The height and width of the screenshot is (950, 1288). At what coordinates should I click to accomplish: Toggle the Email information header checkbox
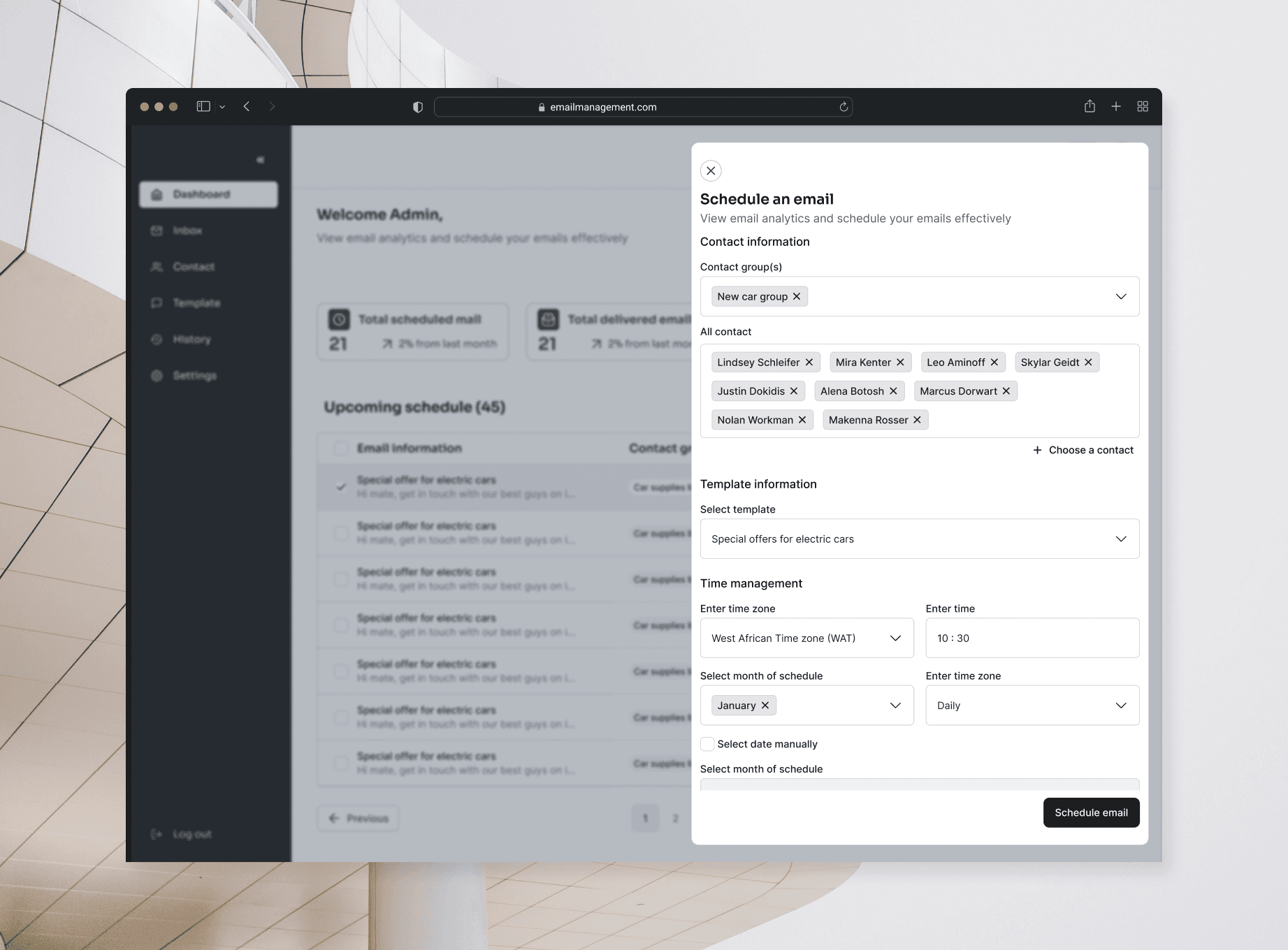(341, 448)
